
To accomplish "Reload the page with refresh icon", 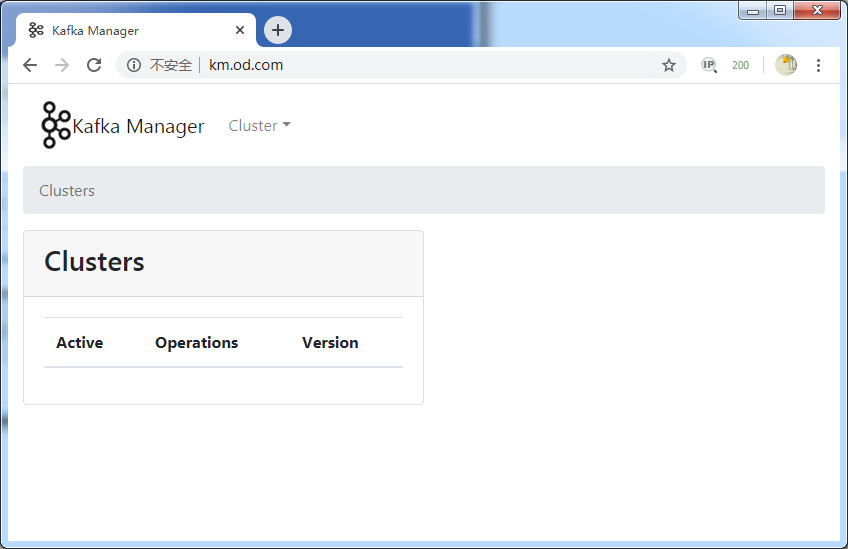I will coord(94,65).
